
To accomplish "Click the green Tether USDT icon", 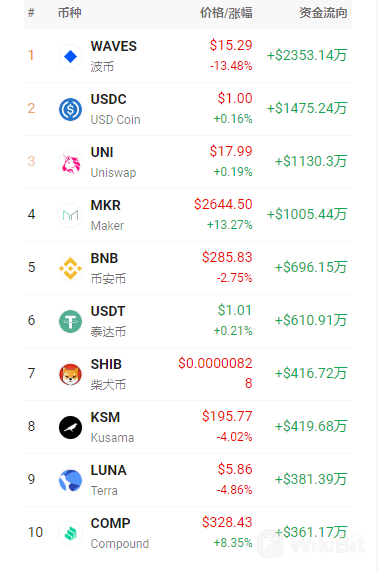I will [70, 321].
